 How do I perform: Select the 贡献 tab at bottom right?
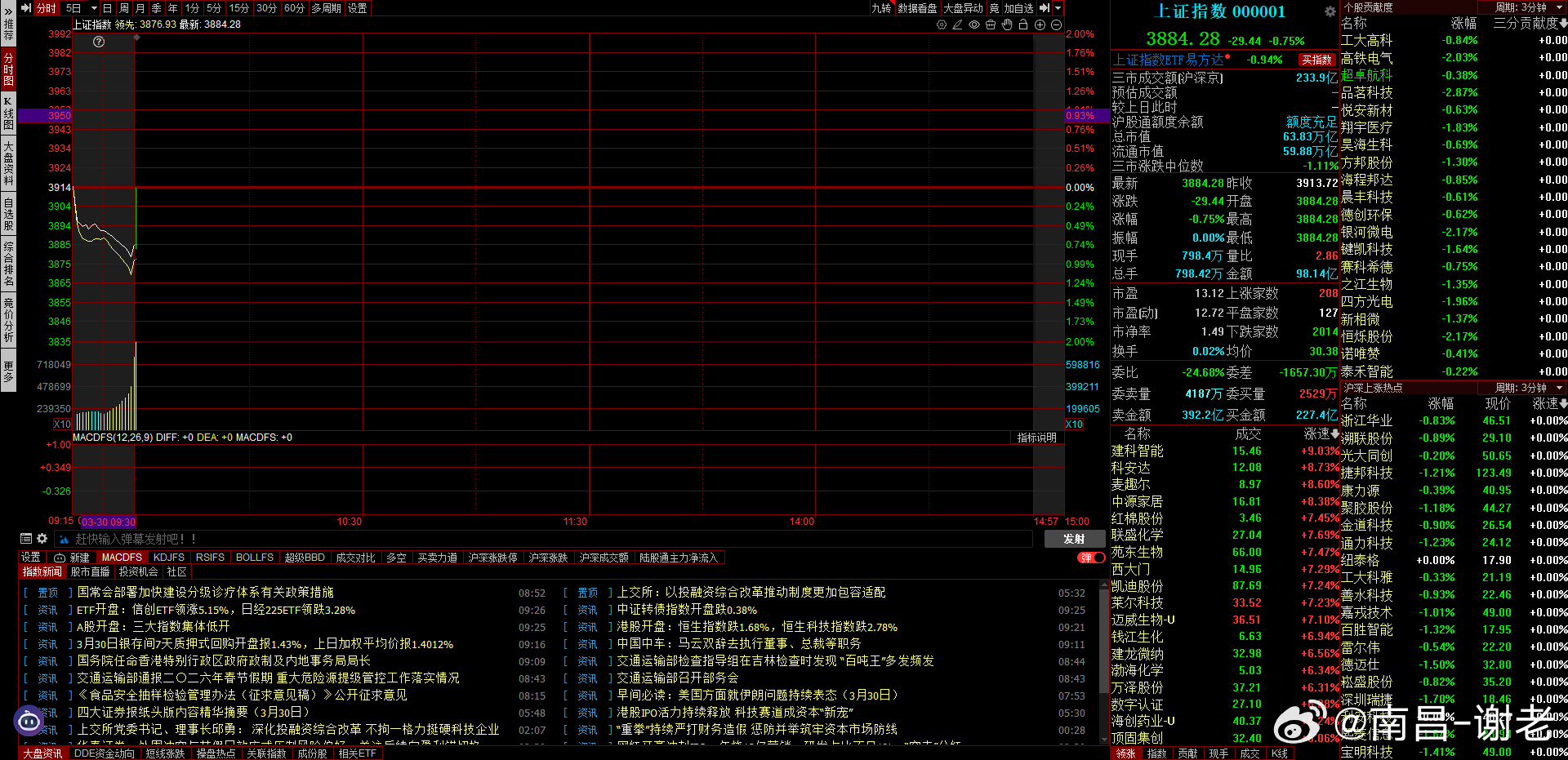point(1187,753)
